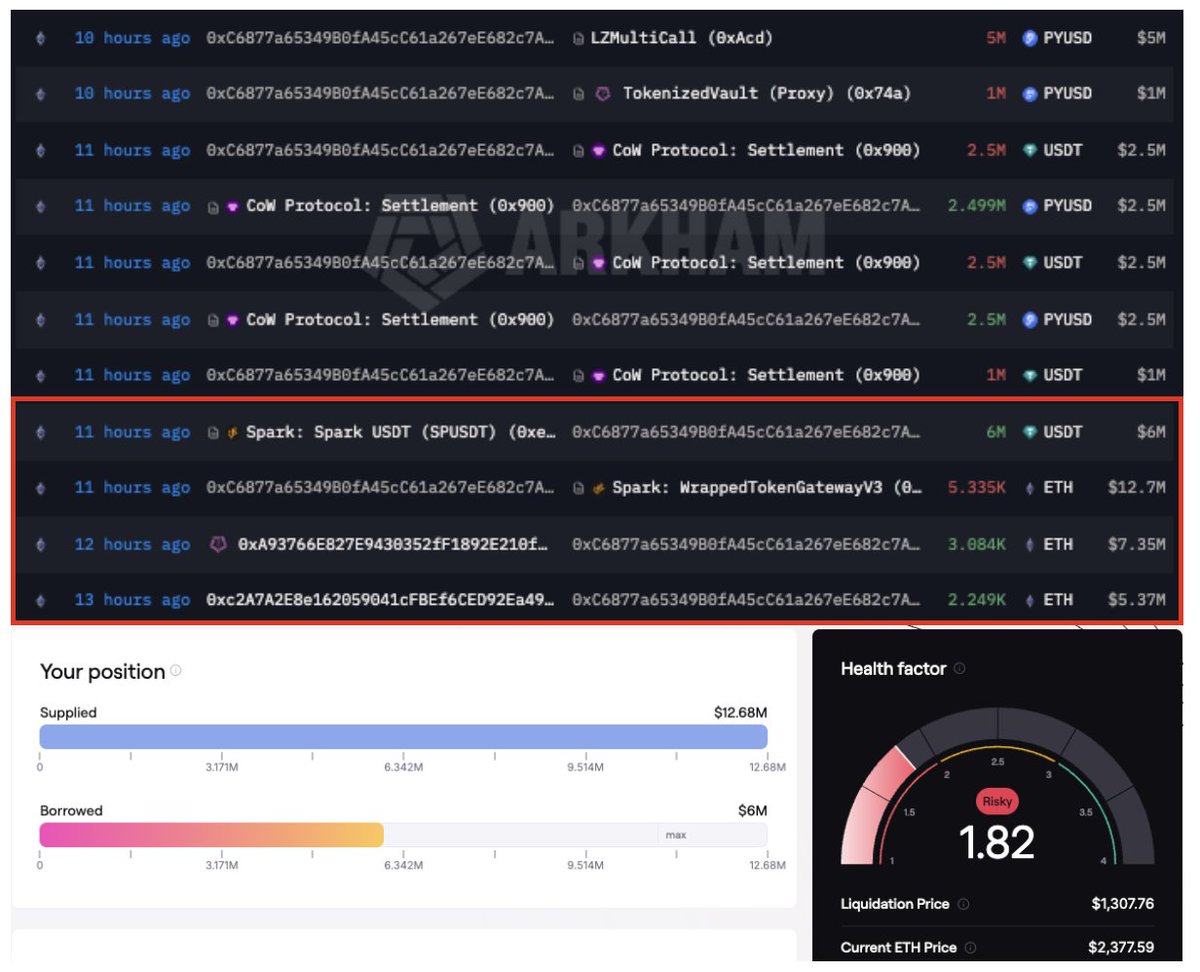Image resolution: width=1200 pixels, height=972 pixels.
Task: Click the USDT icon in the 1M CoW row
Action: click(x=1030, y=375)
